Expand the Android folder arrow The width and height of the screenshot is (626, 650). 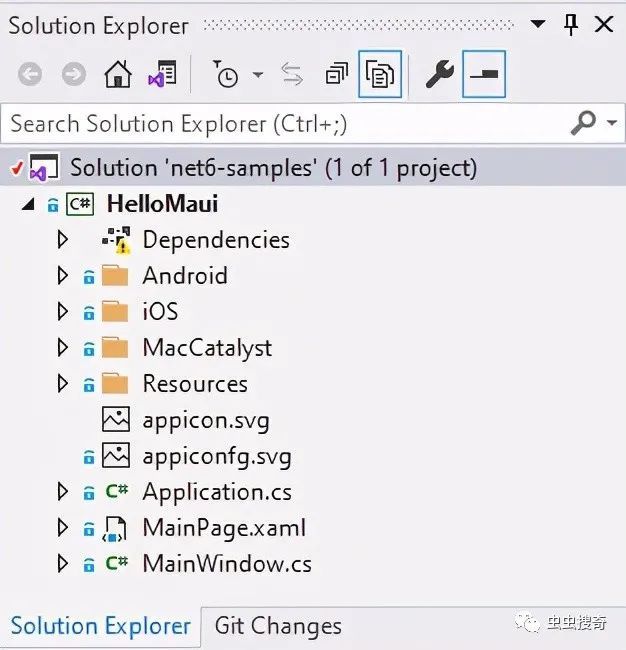[x=63, y=276]
